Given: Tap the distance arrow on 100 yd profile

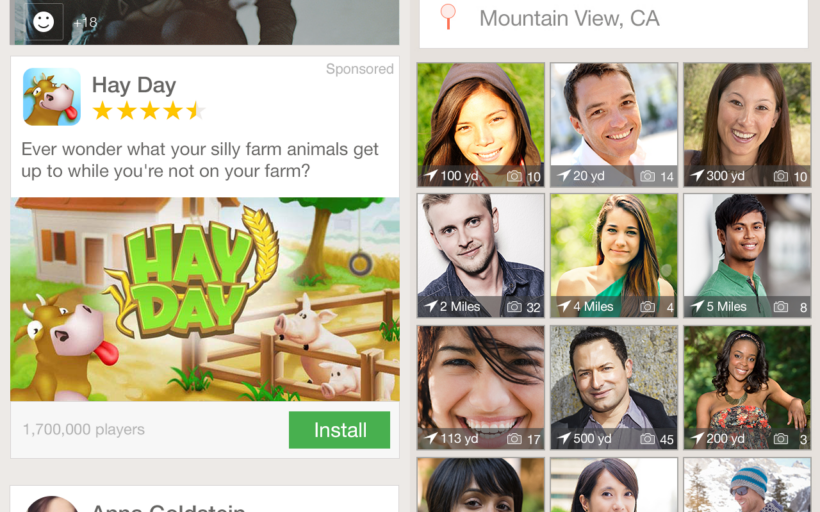Looking at the screenshot, I should pyautogui.click(x=431, y=175).
